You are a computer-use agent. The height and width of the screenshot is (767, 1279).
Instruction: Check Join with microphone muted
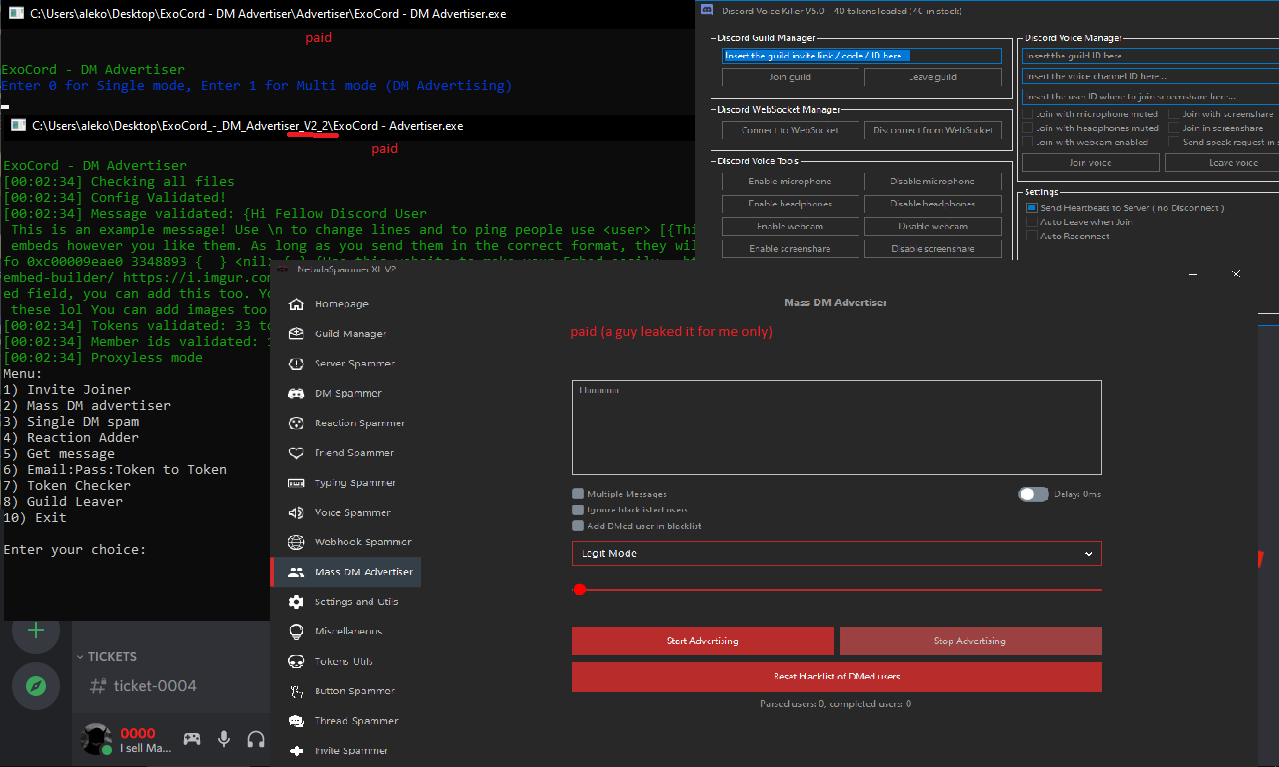click(x=1026, y=113)
